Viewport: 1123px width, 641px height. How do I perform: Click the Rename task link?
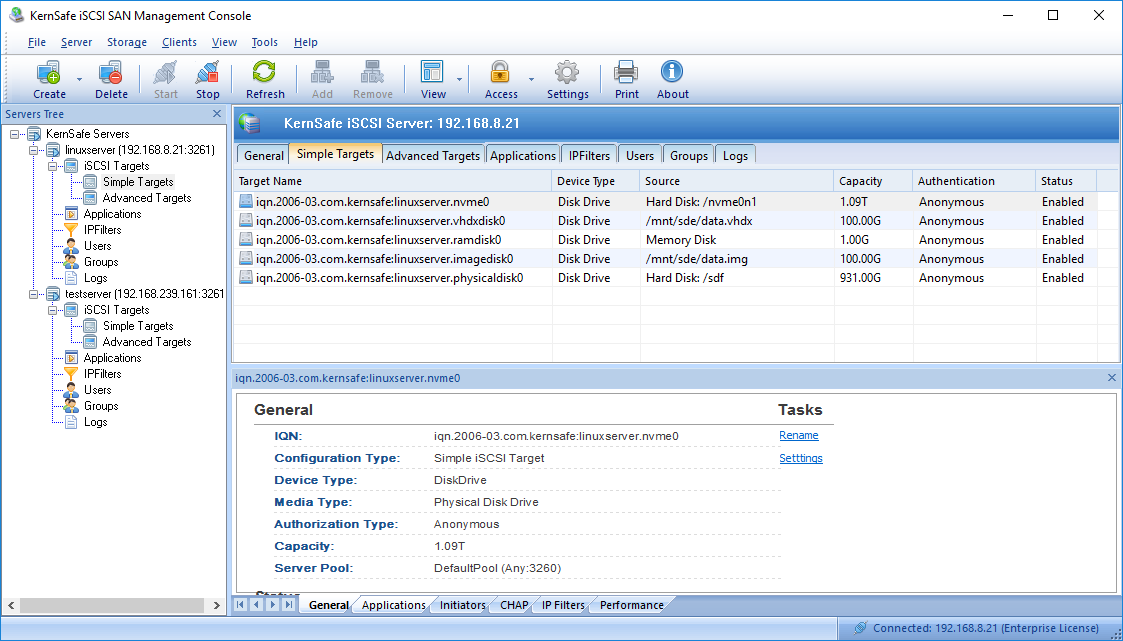[799, 435]
